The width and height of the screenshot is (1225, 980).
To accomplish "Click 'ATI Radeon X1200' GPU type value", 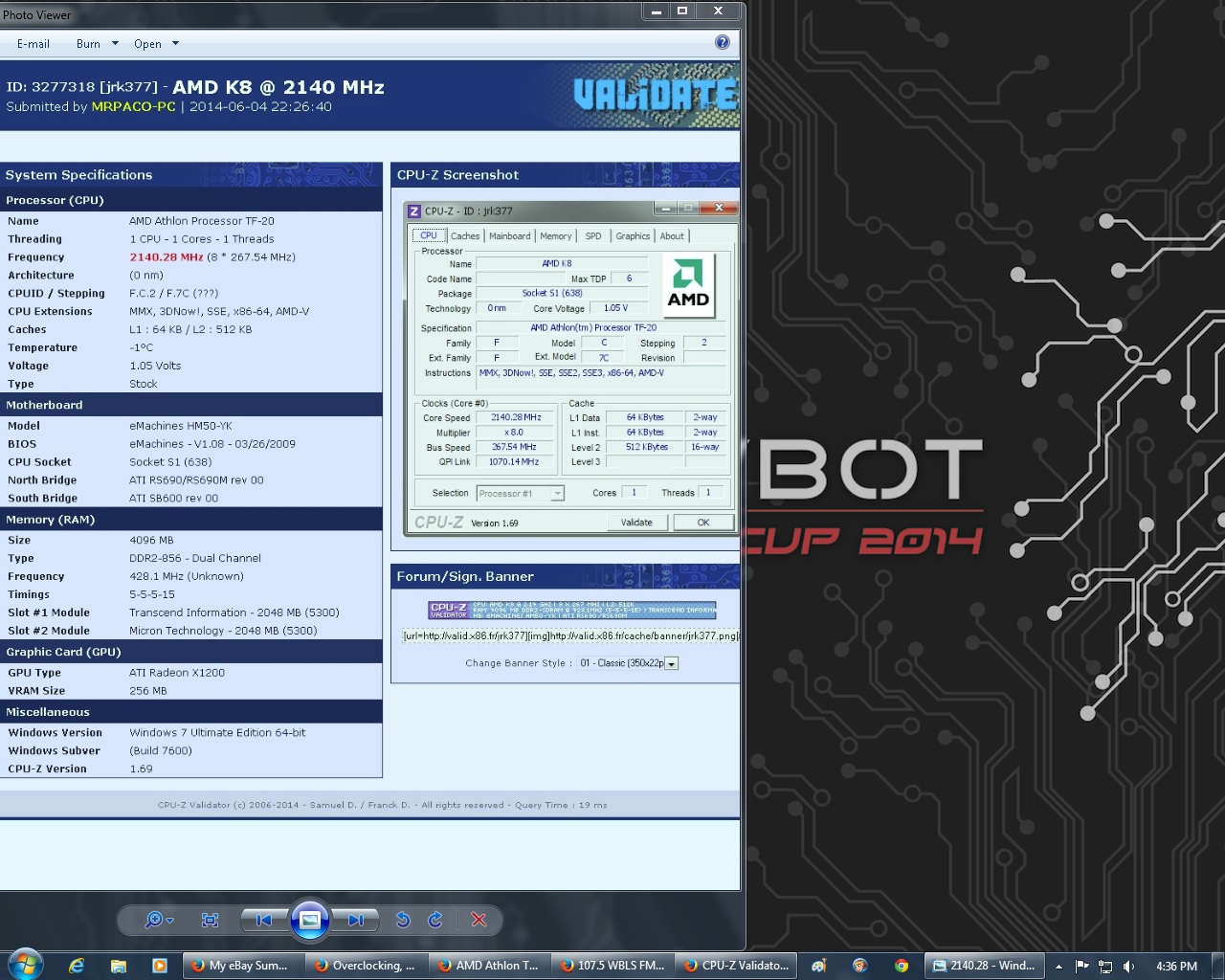I will pyautogui.click(x=177, y=673).
